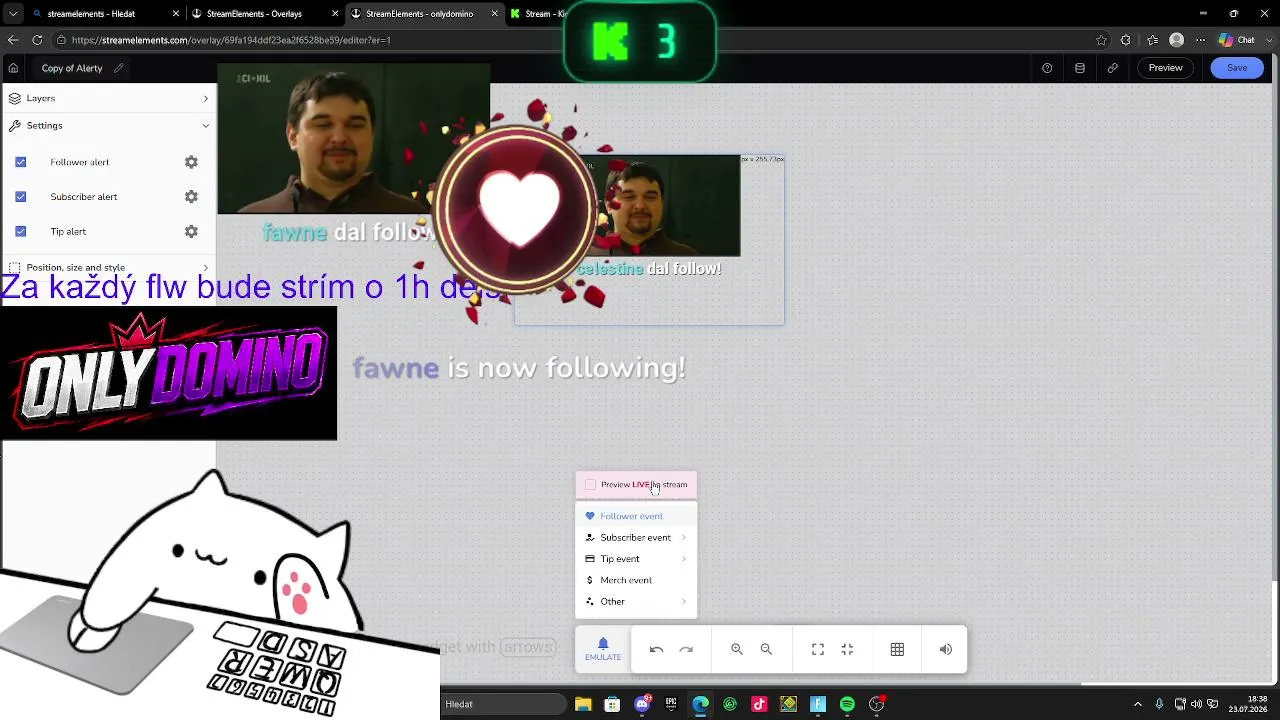Toggle the canvas grid icon
This screenshot has height=720, width=1280.
[897, 649]
